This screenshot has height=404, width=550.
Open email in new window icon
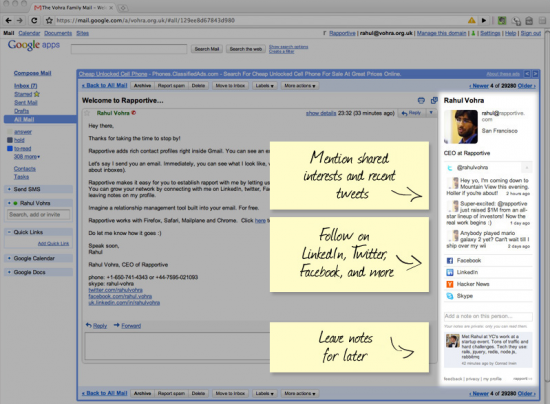(x=434, y=100)
